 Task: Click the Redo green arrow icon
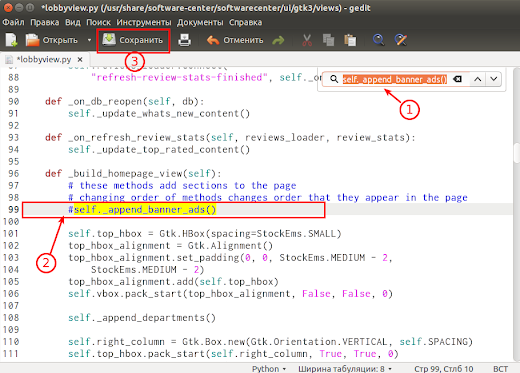[x=278, y=40]
